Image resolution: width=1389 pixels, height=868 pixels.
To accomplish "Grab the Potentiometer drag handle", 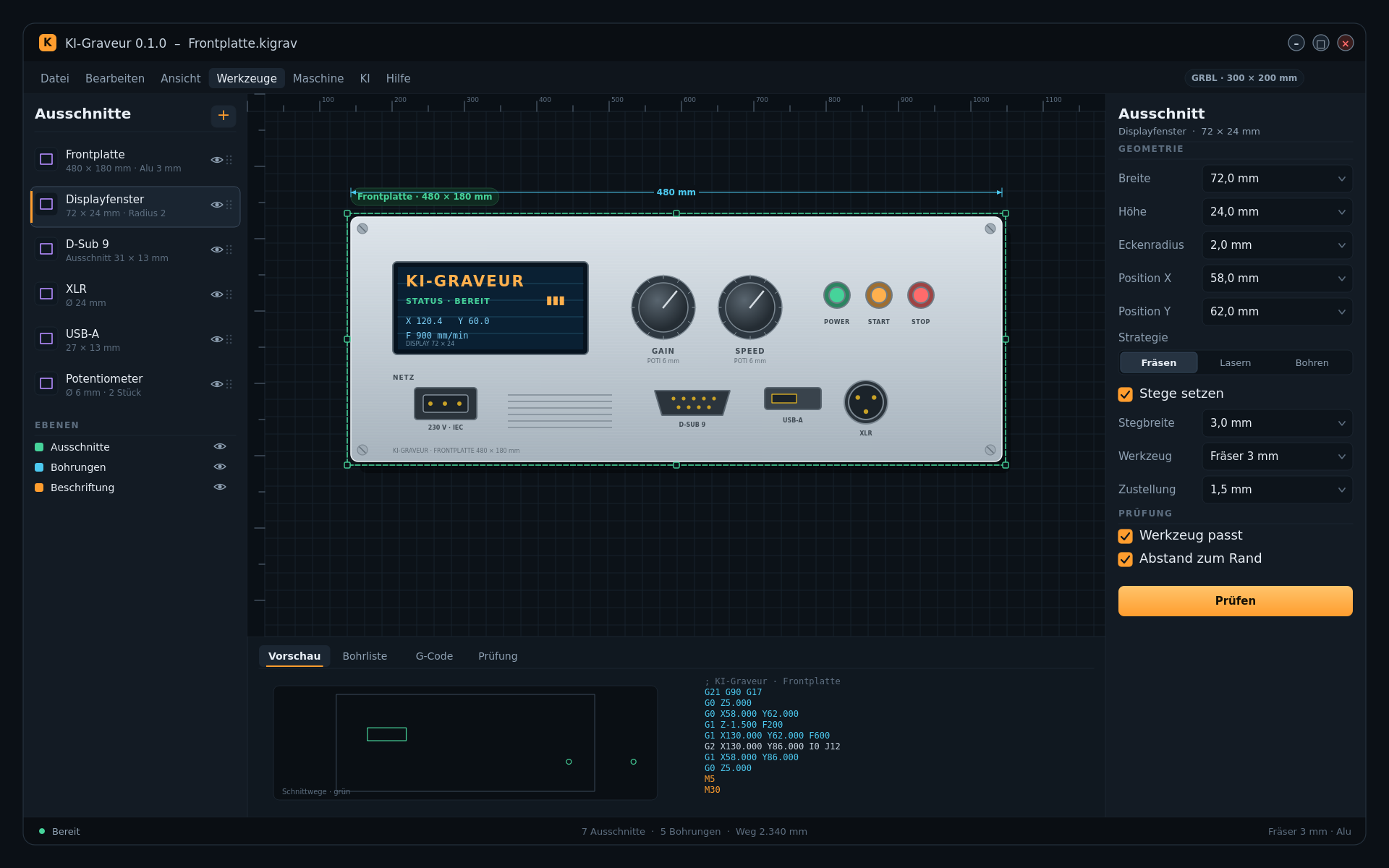I will point(229,384).
